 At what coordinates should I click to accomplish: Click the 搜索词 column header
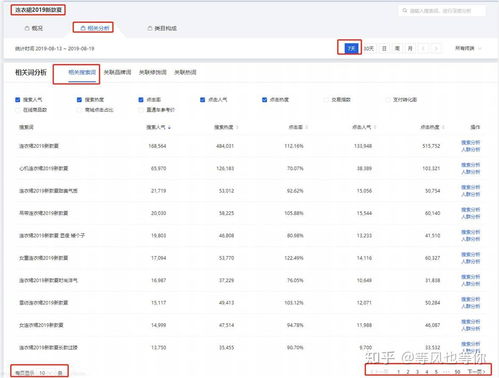click(26, 127)
